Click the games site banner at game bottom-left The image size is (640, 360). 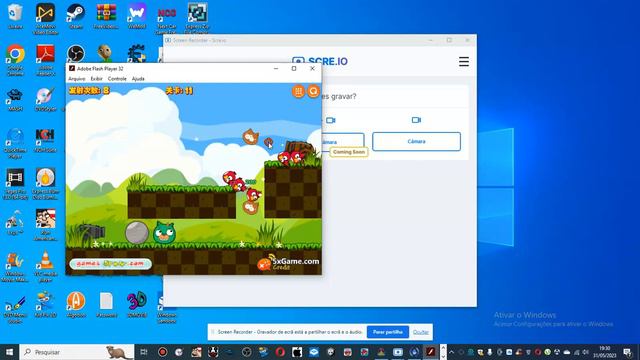point(111,264)
